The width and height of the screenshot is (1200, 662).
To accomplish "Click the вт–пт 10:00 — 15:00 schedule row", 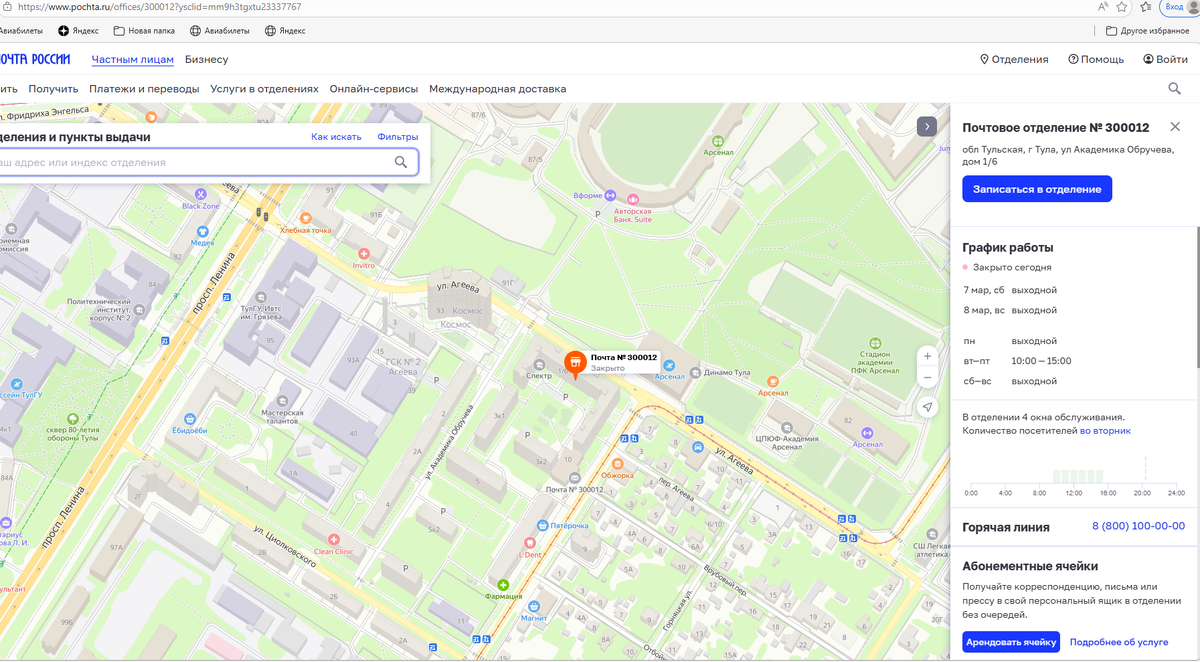I will (1017, 361).
